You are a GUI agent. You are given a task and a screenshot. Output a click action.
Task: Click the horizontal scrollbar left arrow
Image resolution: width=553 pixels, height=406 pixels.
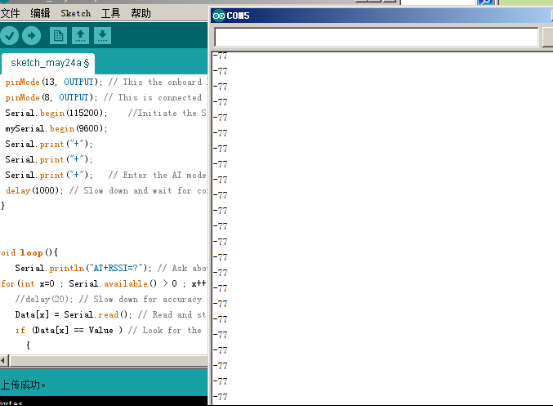tap(4, 361)
